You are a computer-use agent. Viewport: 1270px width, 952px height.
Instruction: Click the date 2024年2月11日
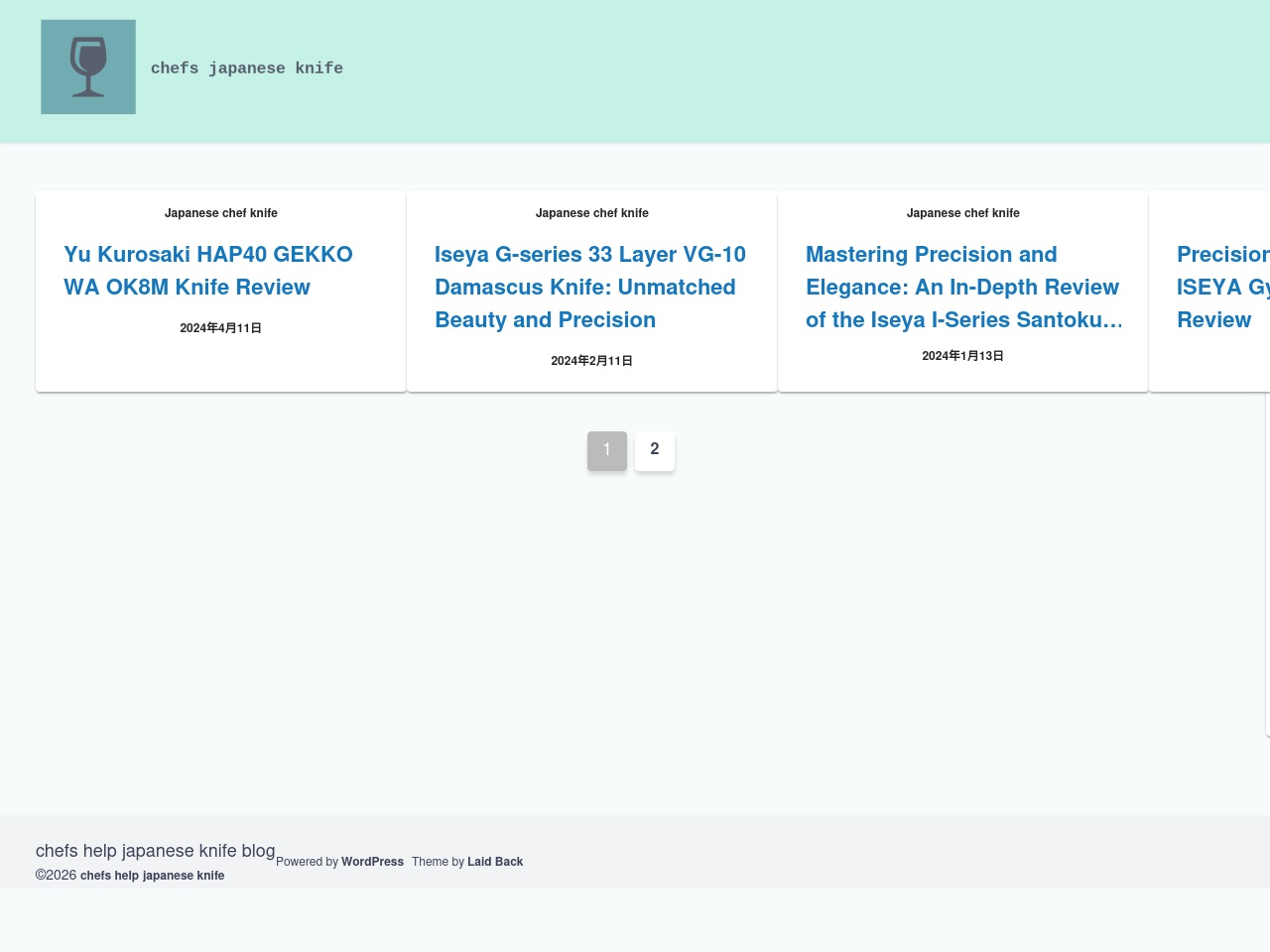pos(591,361)
